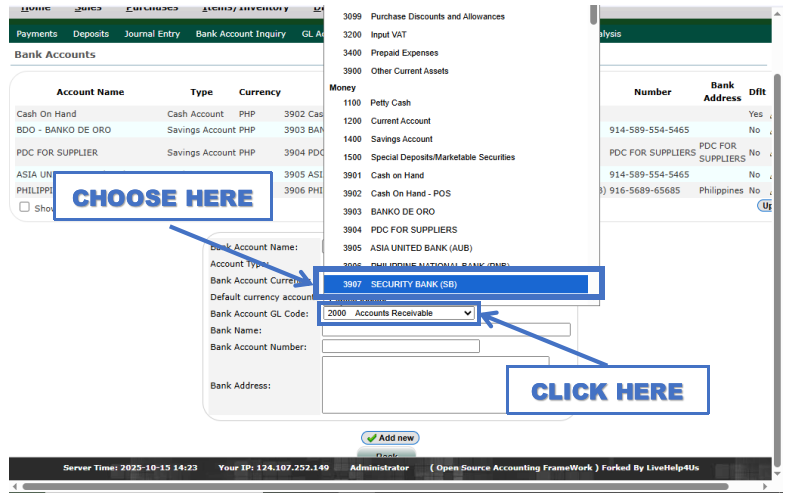Click the Bank Account Number field
The width and height of the screenshot is (796, 501).
coord(400,347)
